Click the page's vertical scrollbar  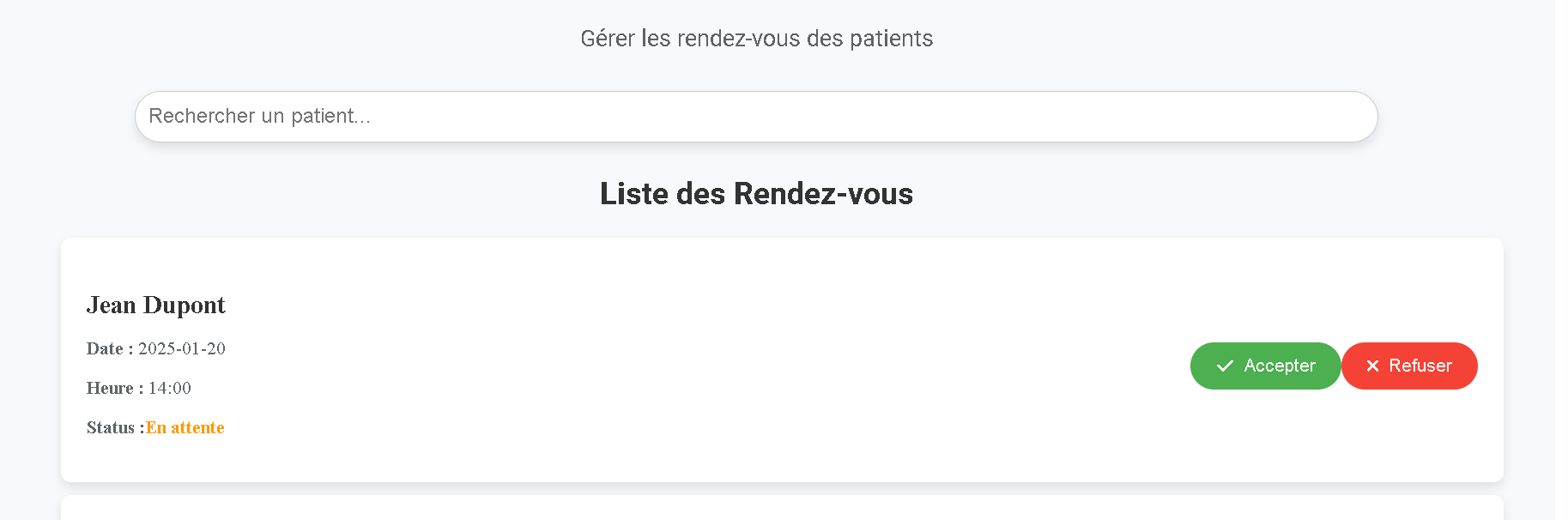[1561, 260]
